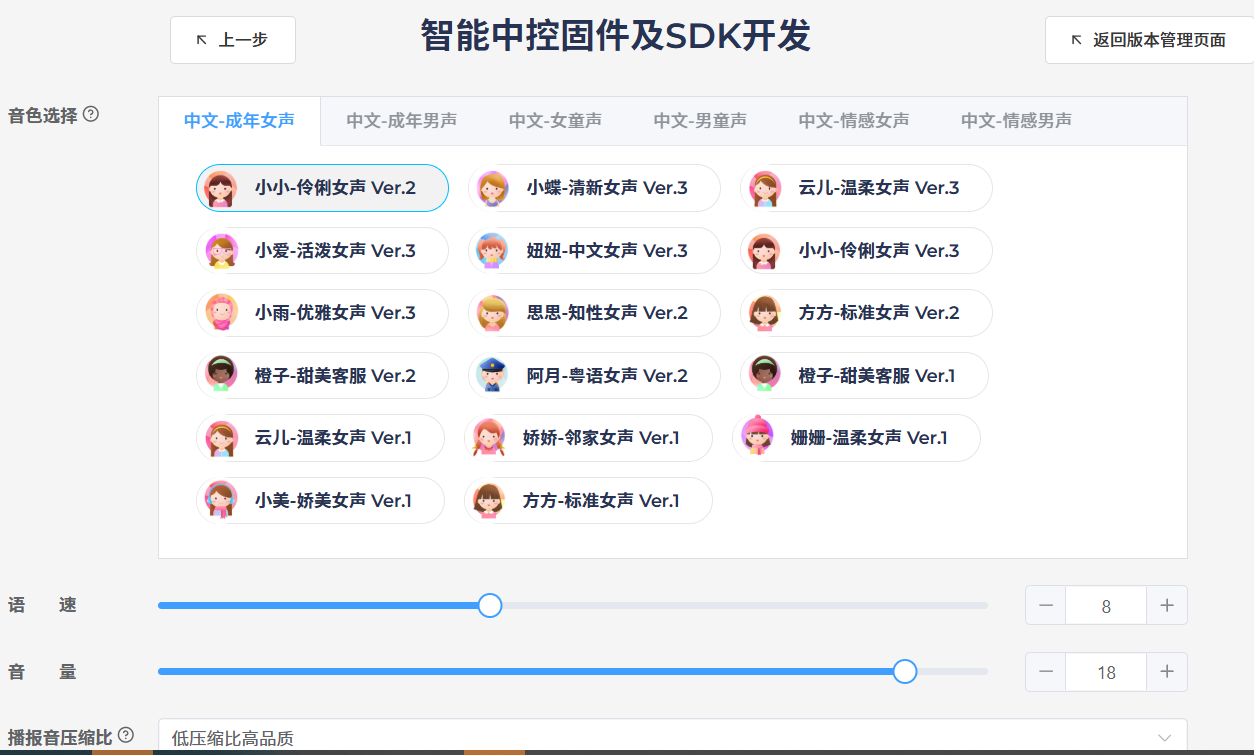Viewport: 1254px width, 755px height.
Task: Select the 小爱-活泼女声 Ver.3 voice option
Action: [322, 251]
